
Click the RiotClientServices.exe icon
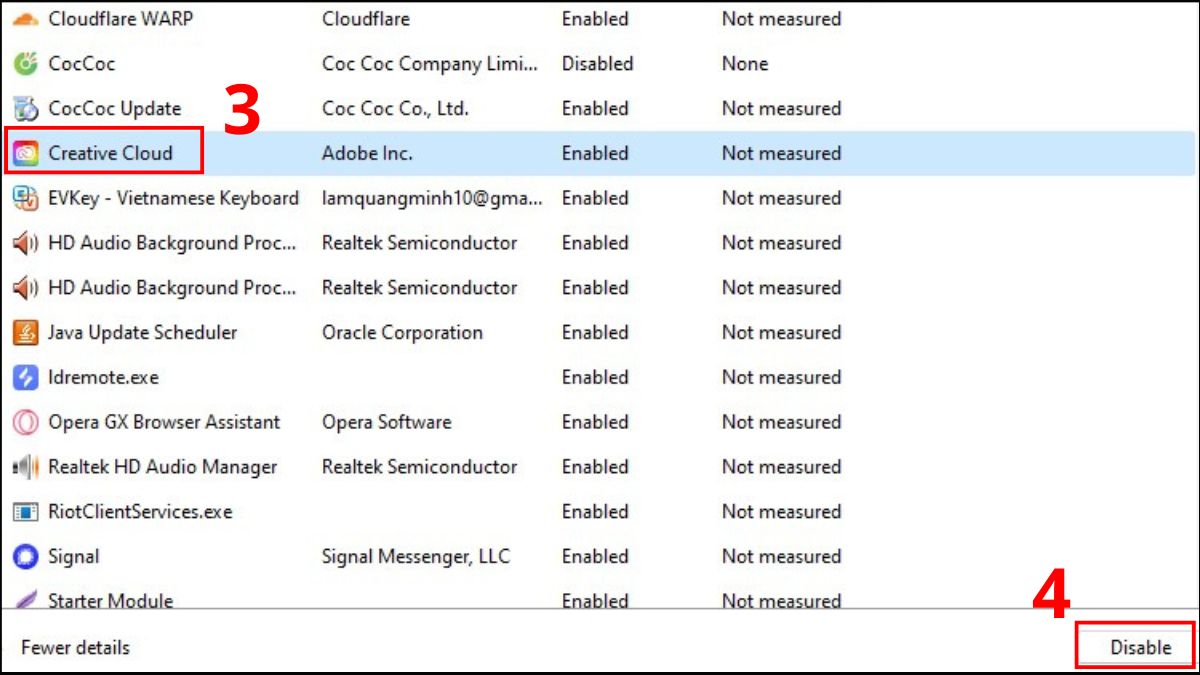point(25,512)
